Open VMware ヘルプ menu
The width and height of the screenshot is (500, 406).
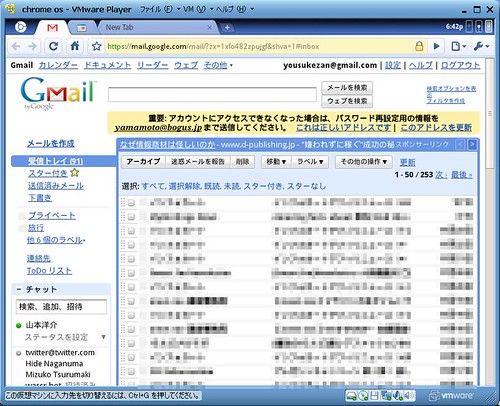[234, 9]
